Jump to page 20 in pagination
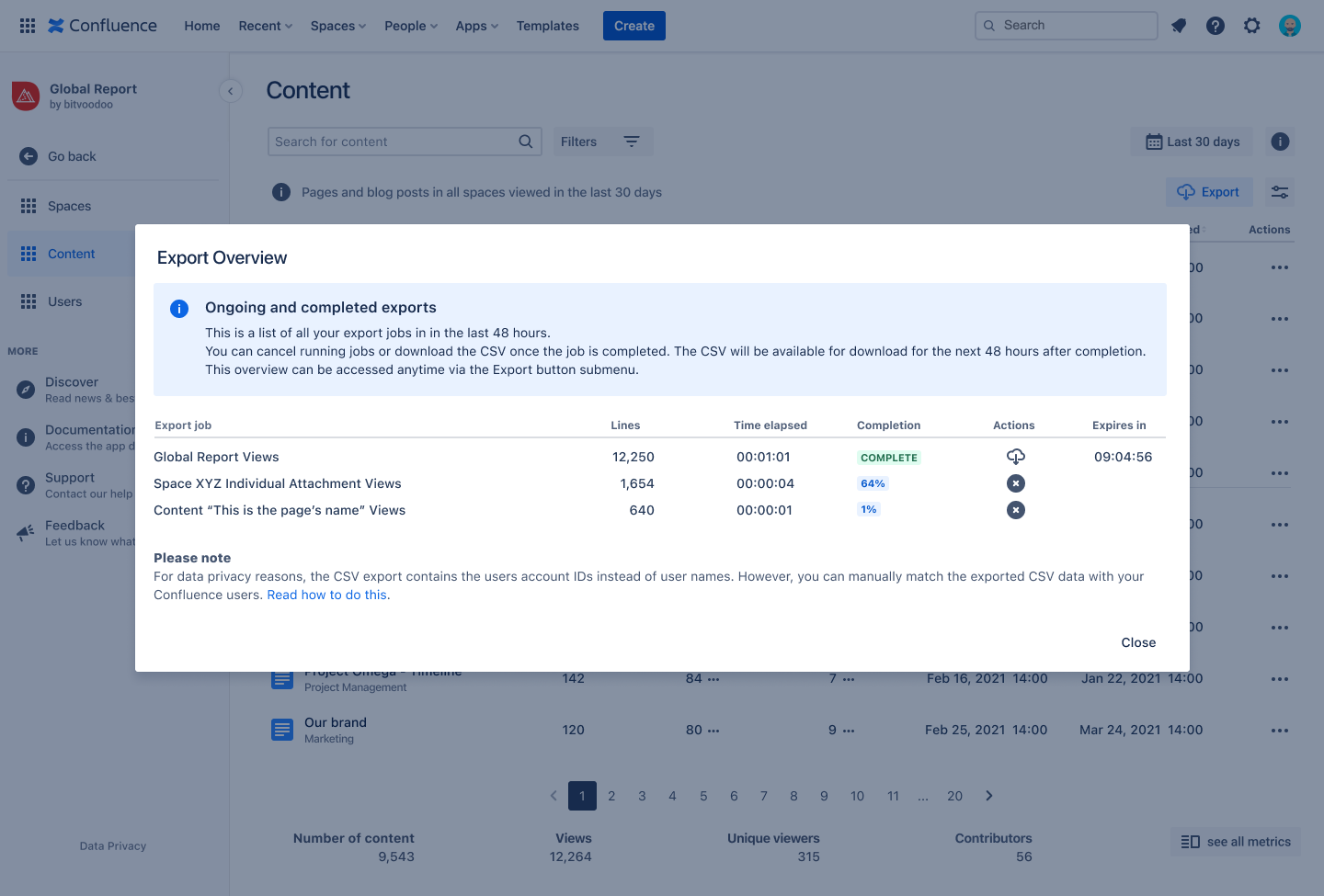1324x896 pixels. (x=954, y=795)
